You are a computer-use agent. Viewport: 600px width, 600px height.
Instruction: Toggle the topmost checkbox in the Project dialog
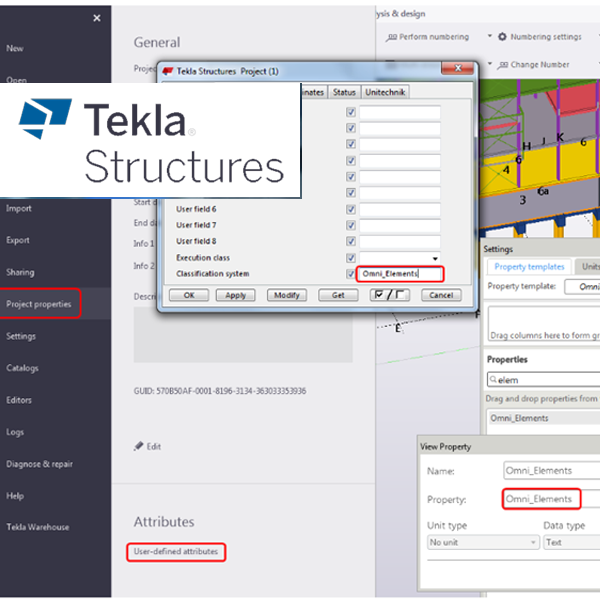(x=351, y=112)
